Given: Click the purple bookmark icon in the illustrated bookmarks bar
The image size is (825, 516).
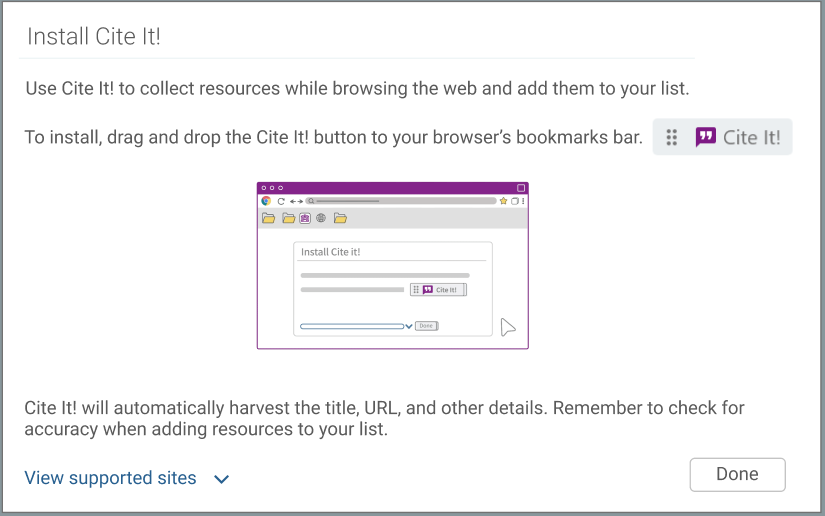Looking at the screenshot, I should coord(305,218).
